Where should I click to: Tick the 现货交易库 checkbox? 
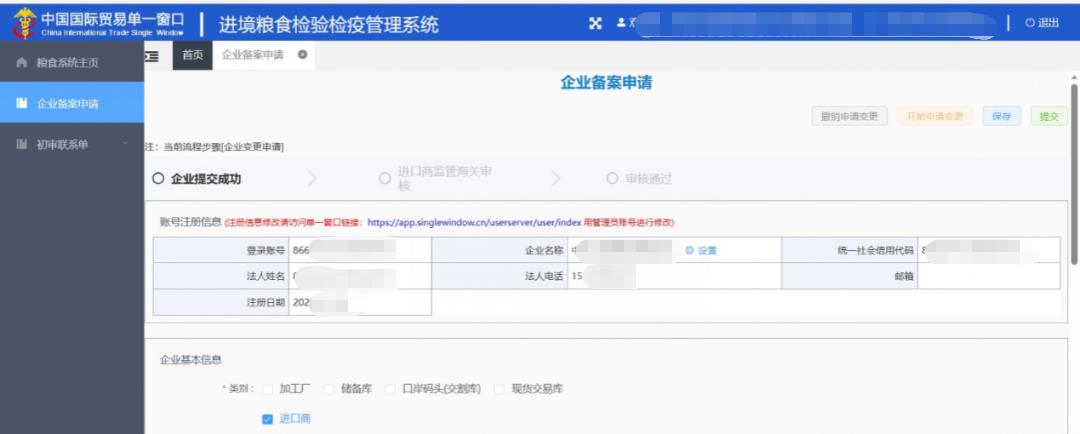point(498,389)
